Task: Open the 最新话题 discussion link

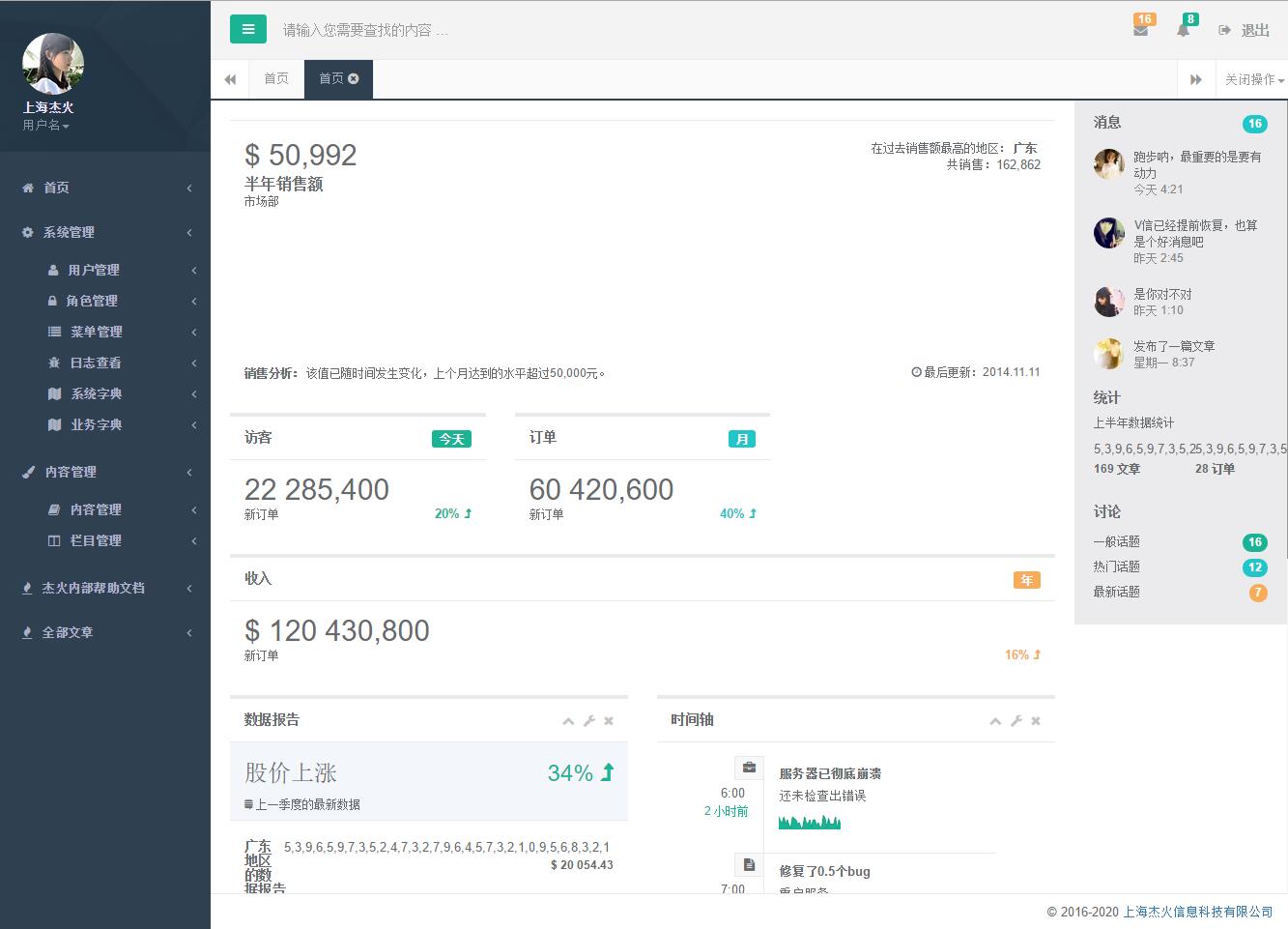Action: pyautogui.click(x=1117, y=592)
